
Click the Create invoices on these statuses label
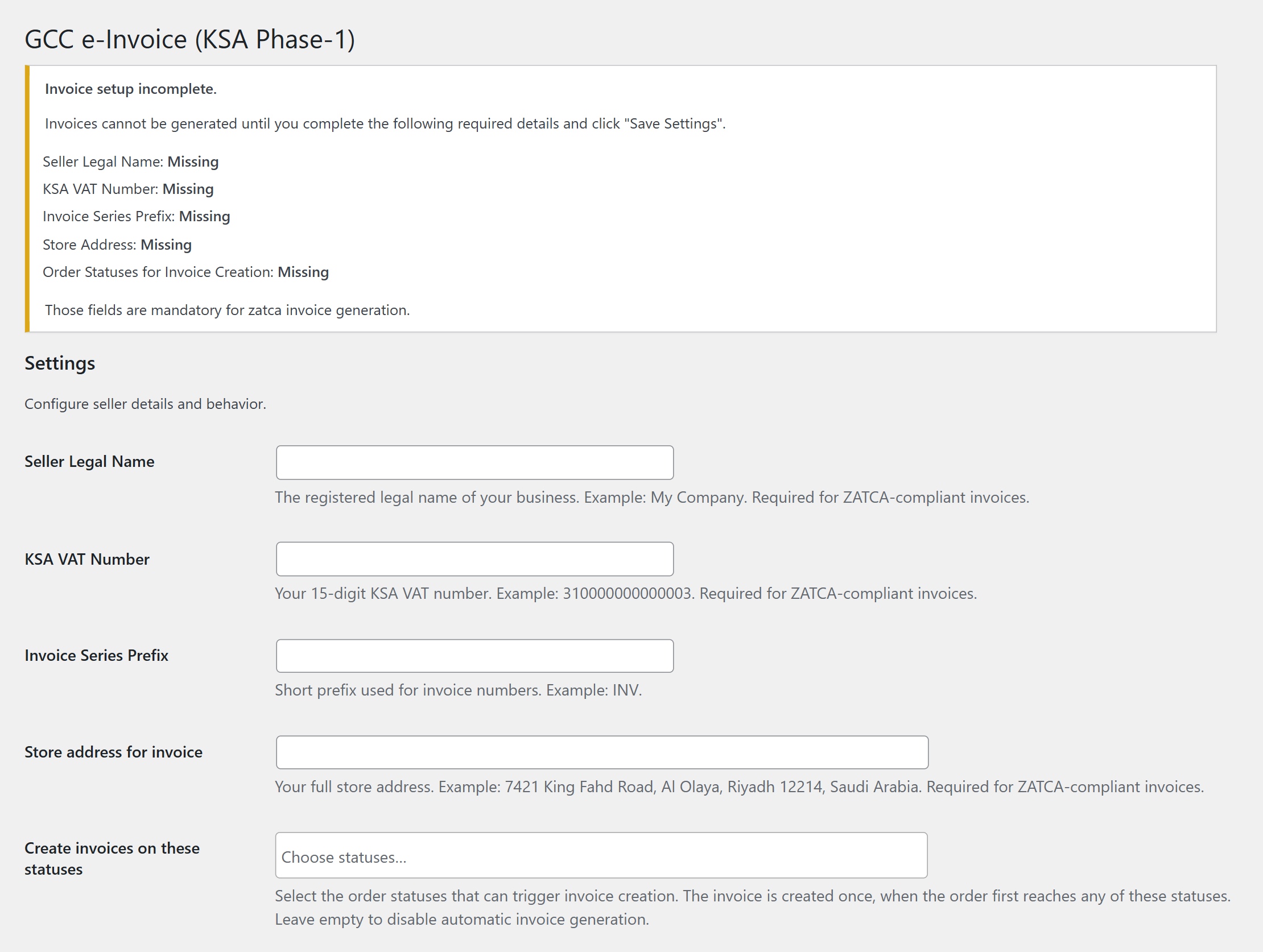tap(112, 858)
